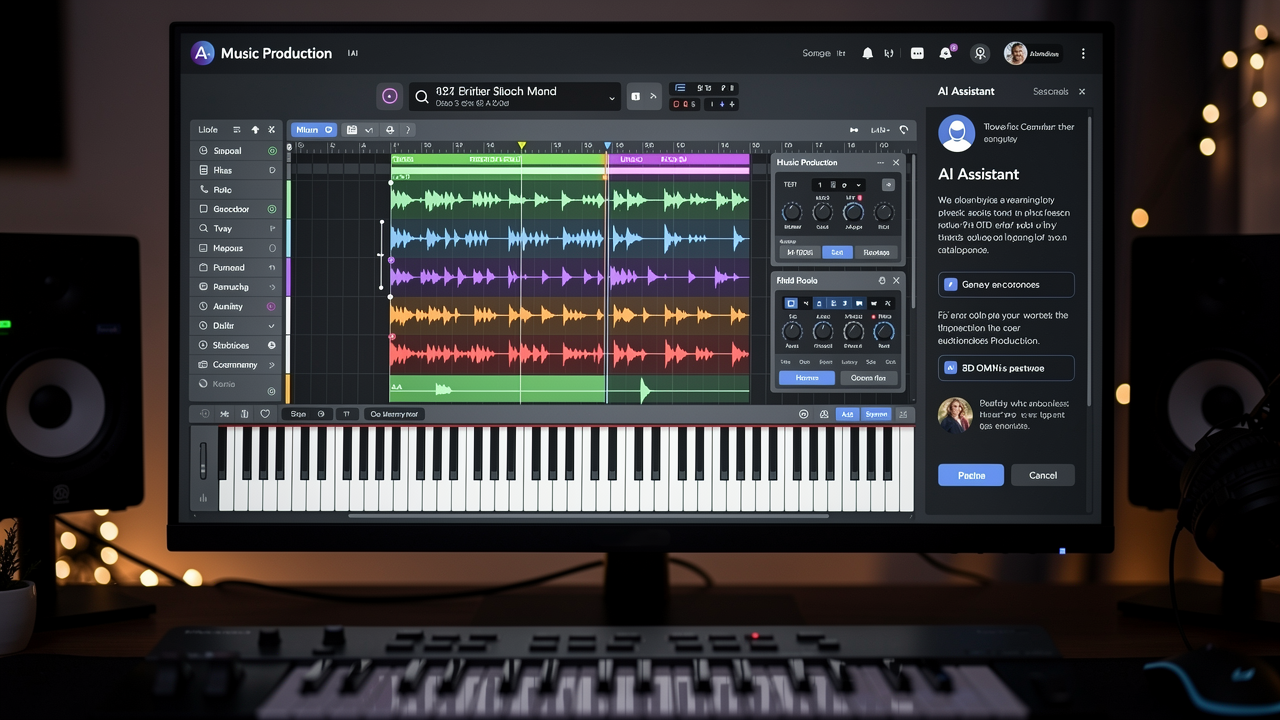The image size is (1280, 720).
Task: Open the Mlurn dropdown in the timeline toolbar
Action: (x=314, y=130)
